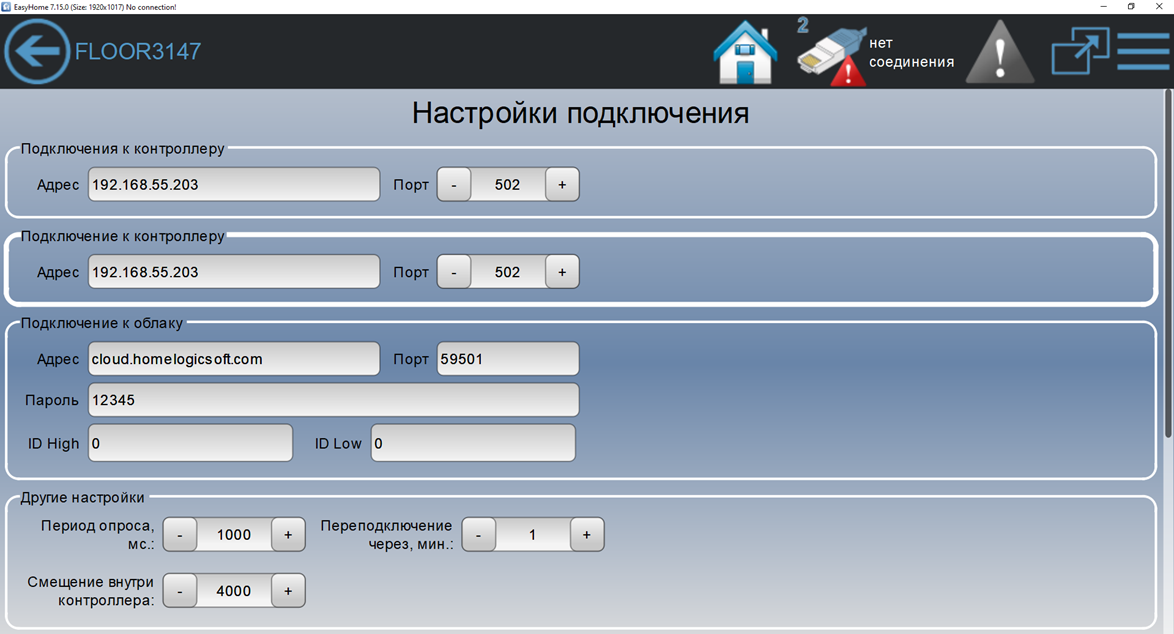
Task: Increase Смещение внутри контроллера value
Action: (x=288, y=591)
